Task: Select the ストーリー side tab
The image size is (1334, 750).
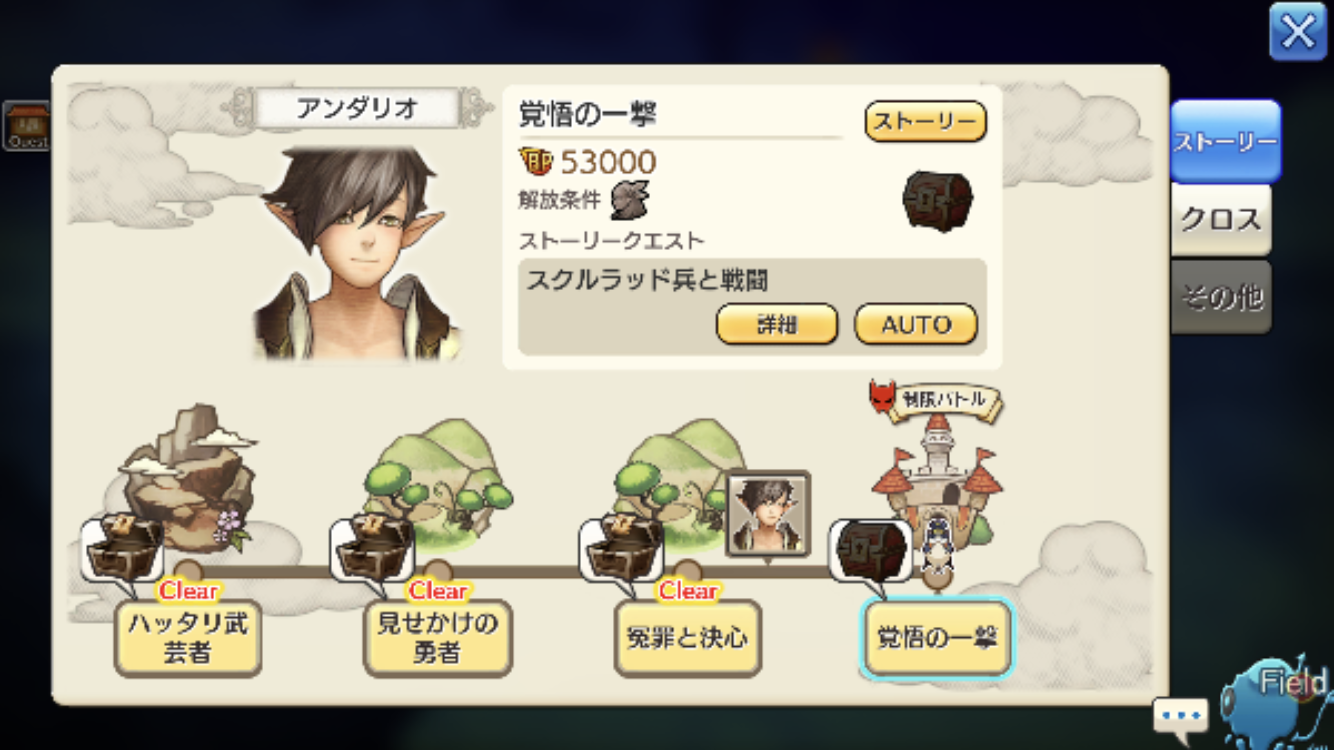Action: coord(1225,141)
